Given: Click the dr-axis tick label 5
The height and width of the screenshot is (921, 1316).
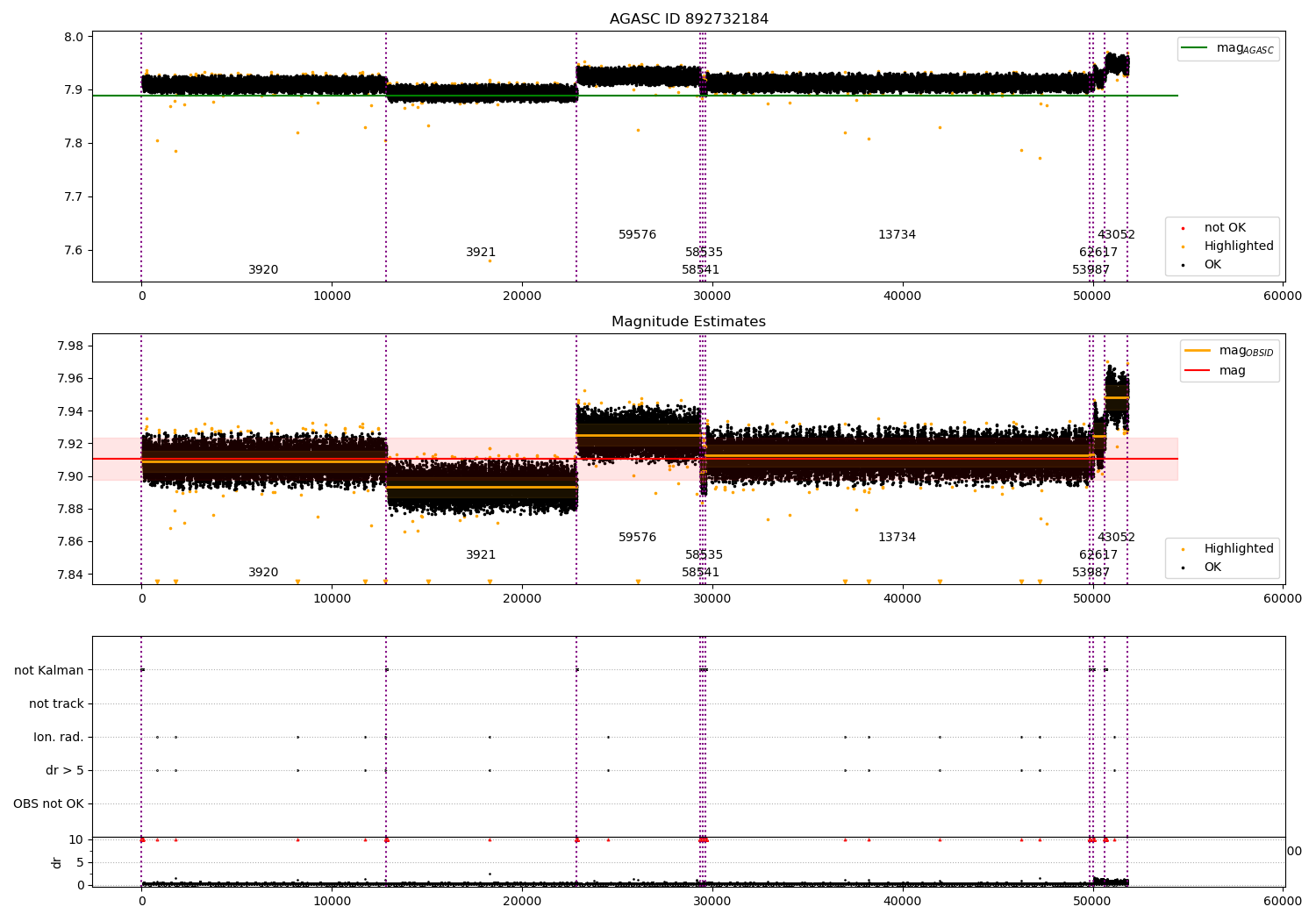Looking at the screenshot, I should pyautogui.click(x=80, y=862).
